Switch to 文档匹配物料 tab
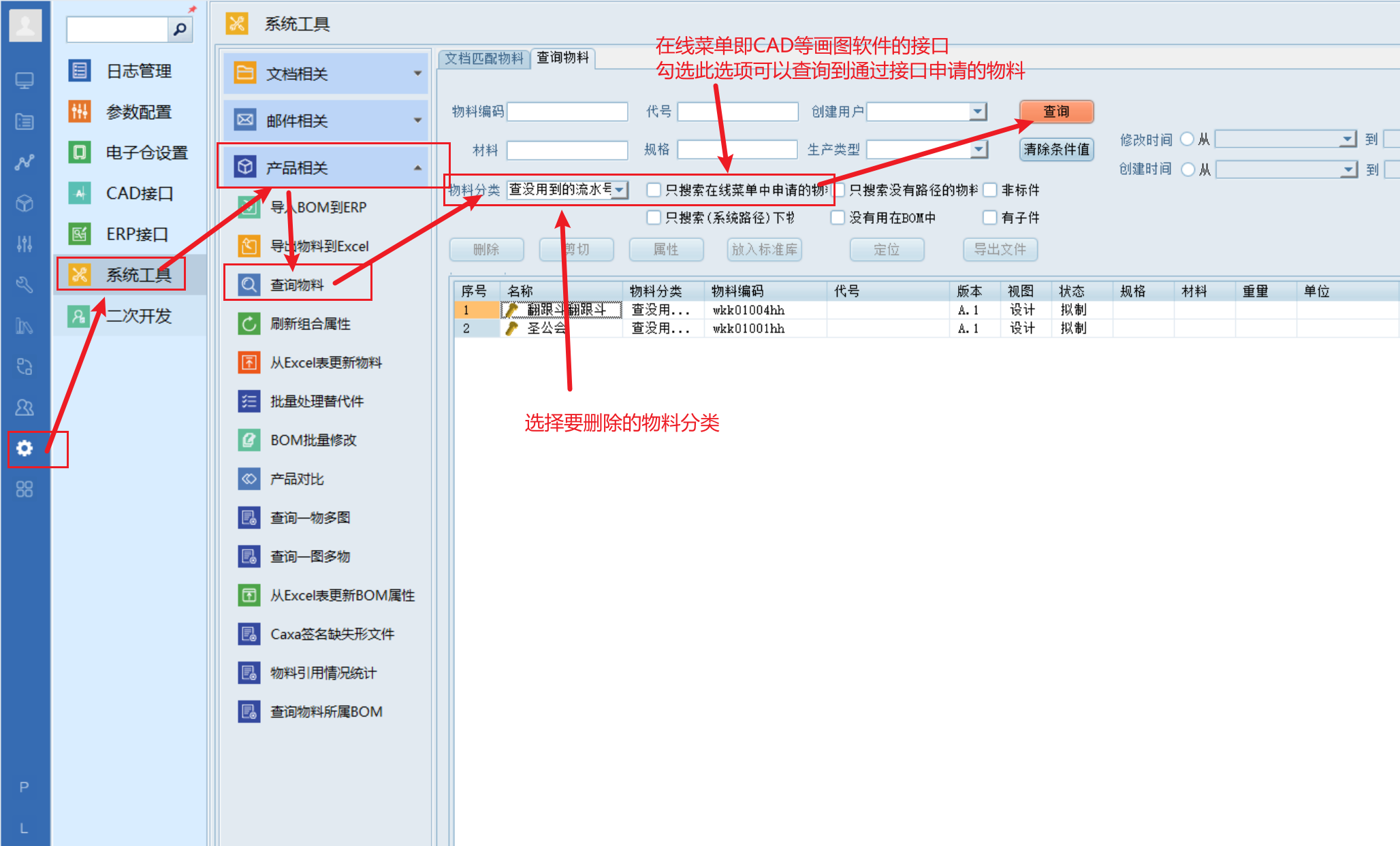The height and width of the screenshot is (846, 1400). pyautogui.click(x=484, y=59)
